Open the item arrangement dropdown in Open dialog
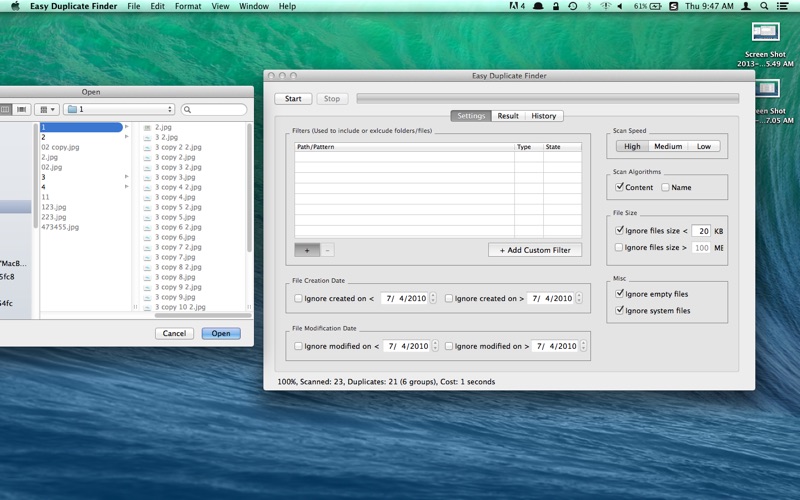This screenshot has height=500, width=800. tap(47, 109)
